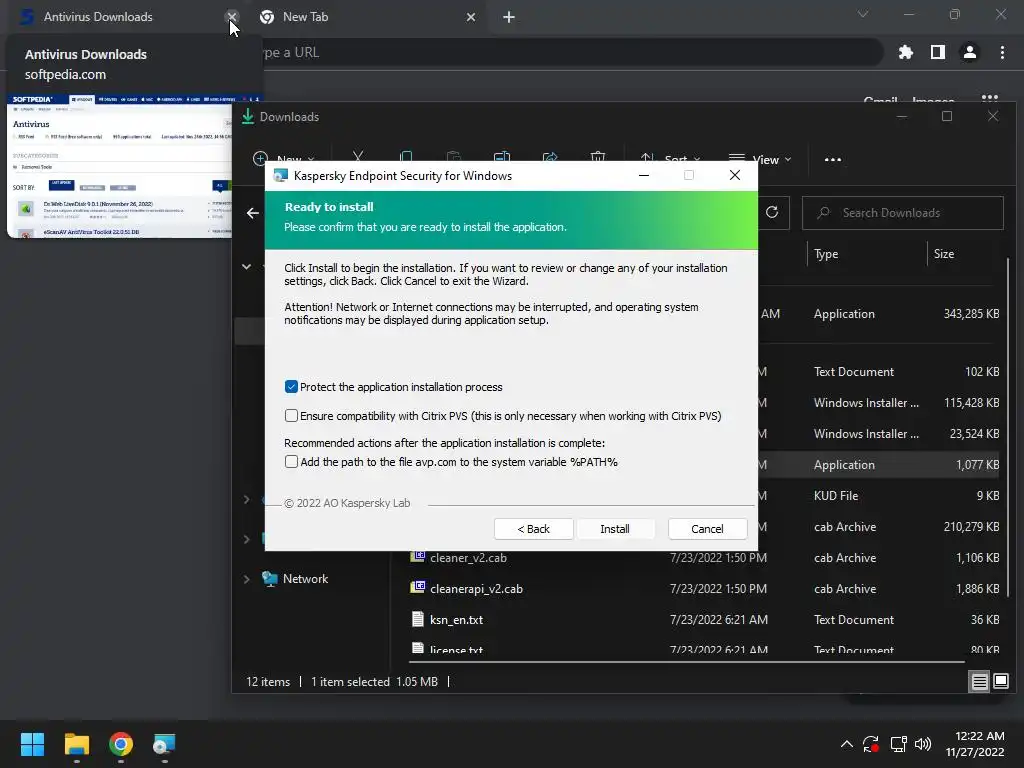Open the installer icon on the taskbar
Screen dimensions: 1024x768
tap(164, 744)
